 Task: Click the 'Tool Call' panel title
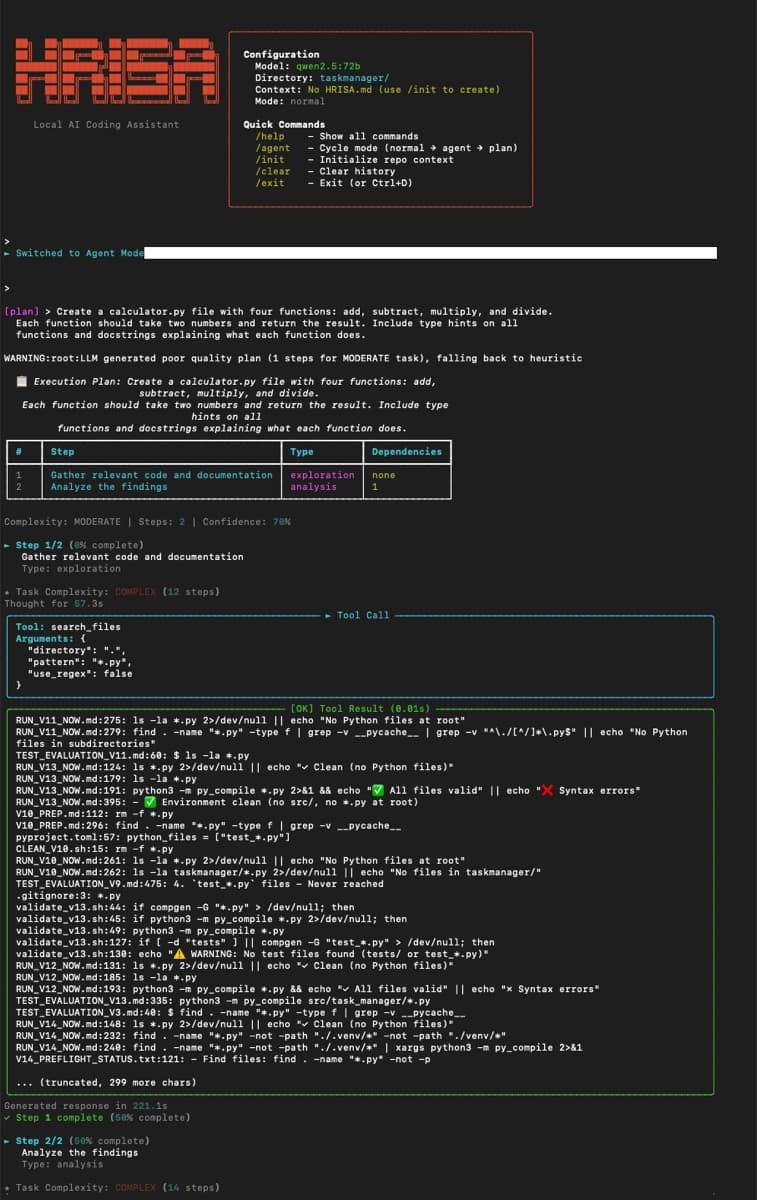(363, 615)
